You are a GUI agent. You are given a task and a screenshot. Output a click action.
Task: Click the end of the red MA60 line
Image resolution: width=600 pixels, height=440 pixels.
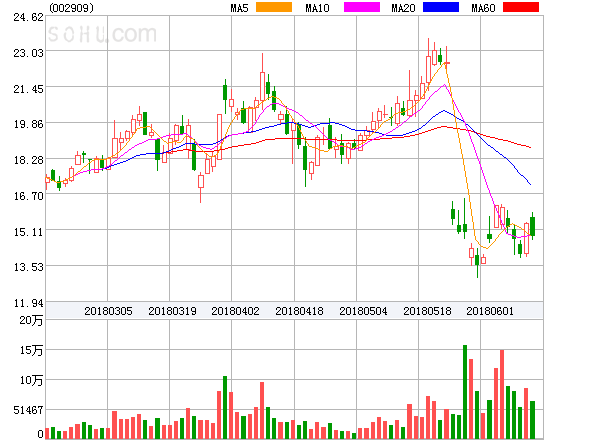[x=530, y=147]
